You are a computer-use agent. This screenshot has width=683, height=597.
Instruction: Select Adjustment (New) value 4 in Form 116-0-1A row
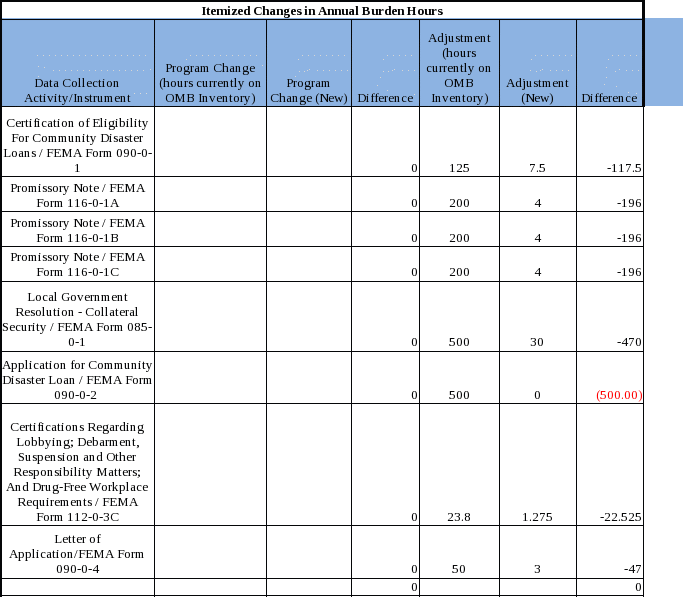point(538,203)
